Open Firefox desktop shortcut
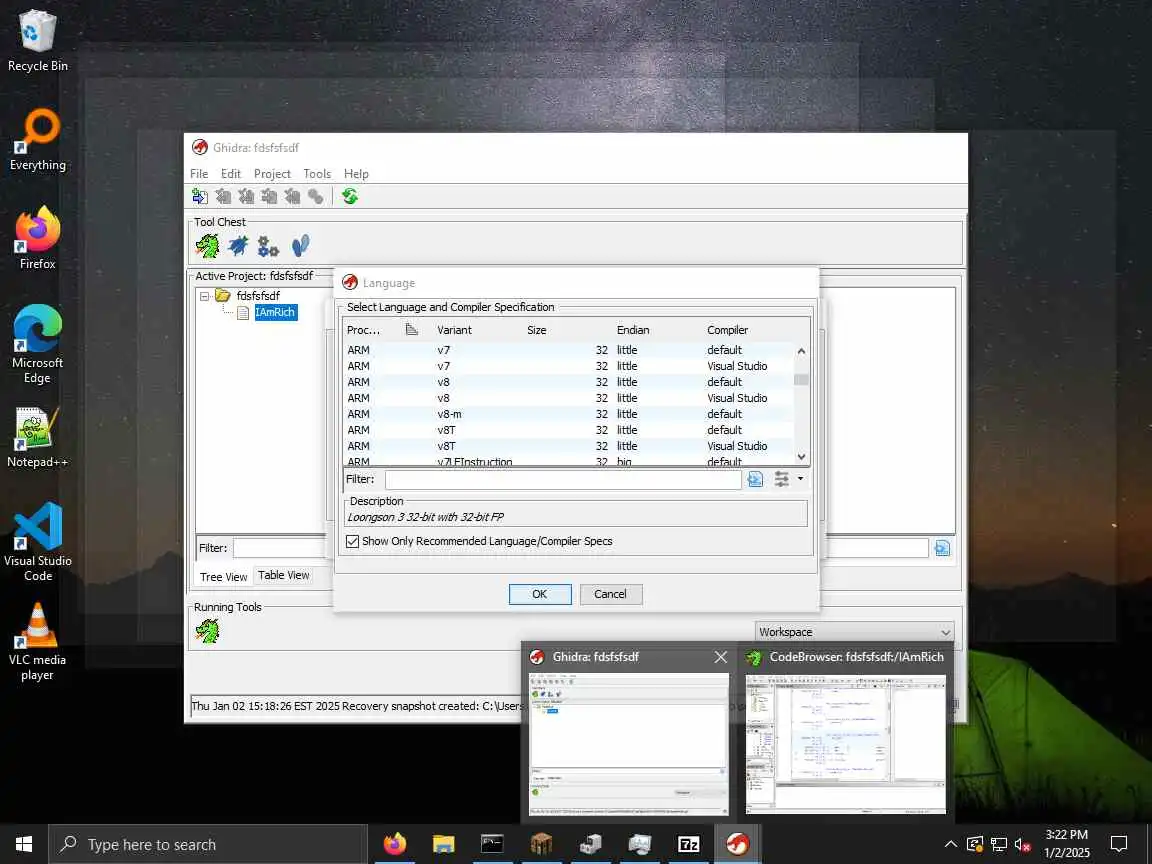1152x864 pixels. 37,238
